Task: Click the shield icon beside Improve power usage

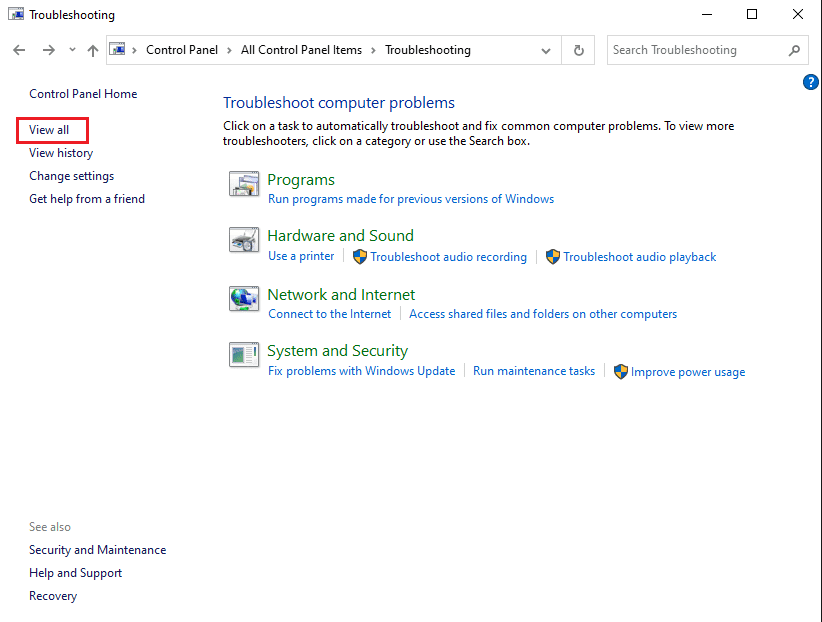Action: 621,371
